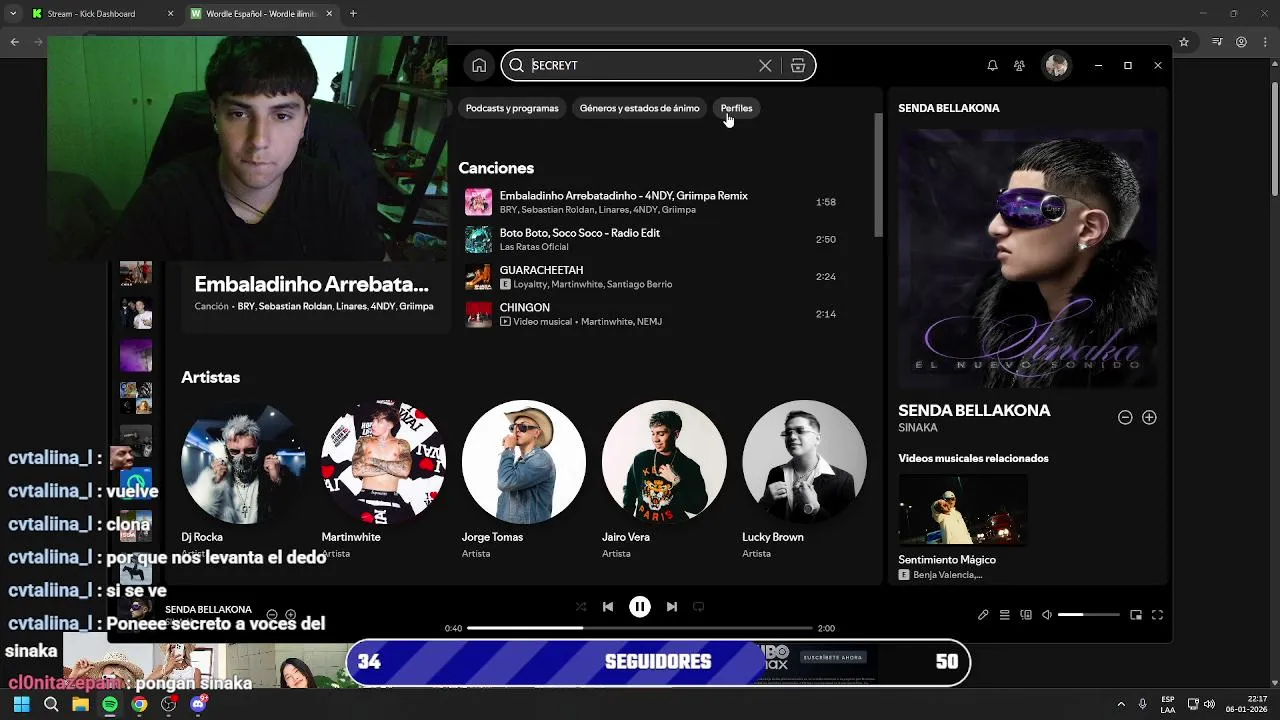Screen dimensions: 1280x720
Task: Close the Stream - Kick Dashboard tab
Action: coord(171,14)
